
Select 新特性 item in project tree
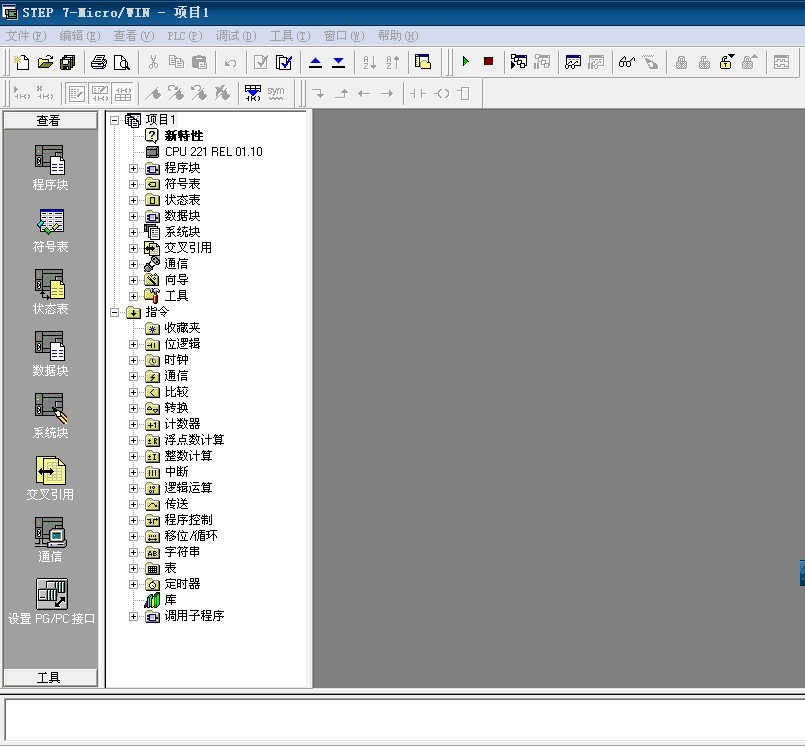coord(183,136)
